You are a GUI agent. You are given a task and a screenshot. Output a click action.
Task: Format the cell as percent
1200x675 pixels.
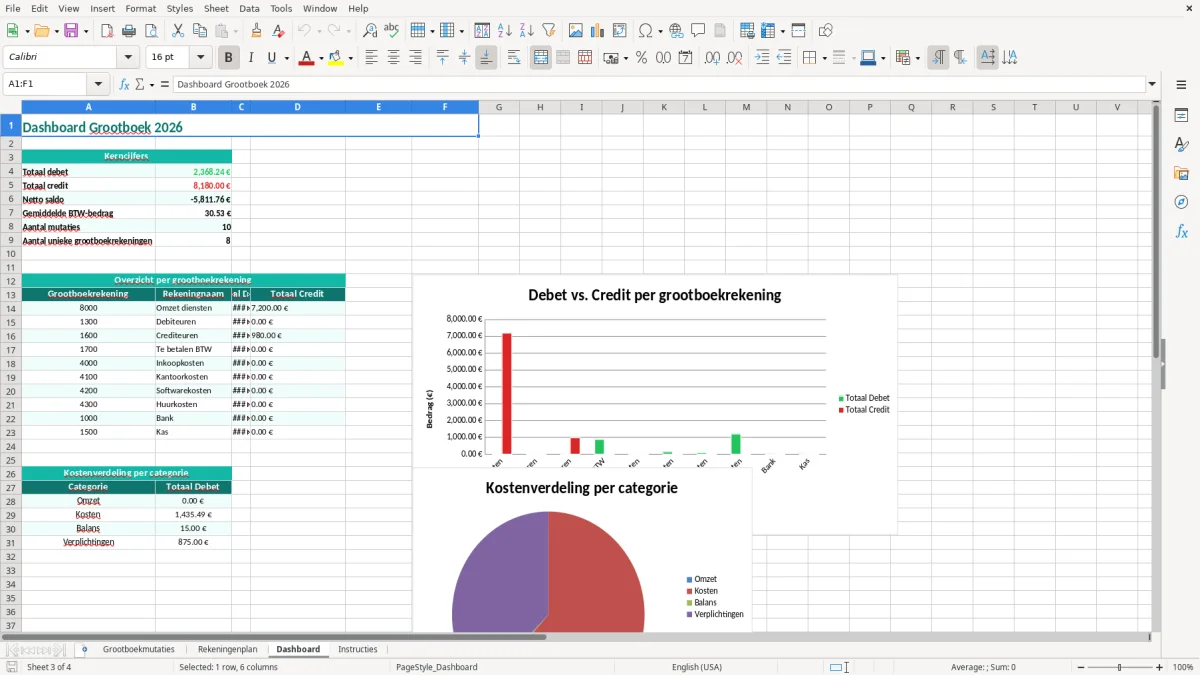[642, 58]
